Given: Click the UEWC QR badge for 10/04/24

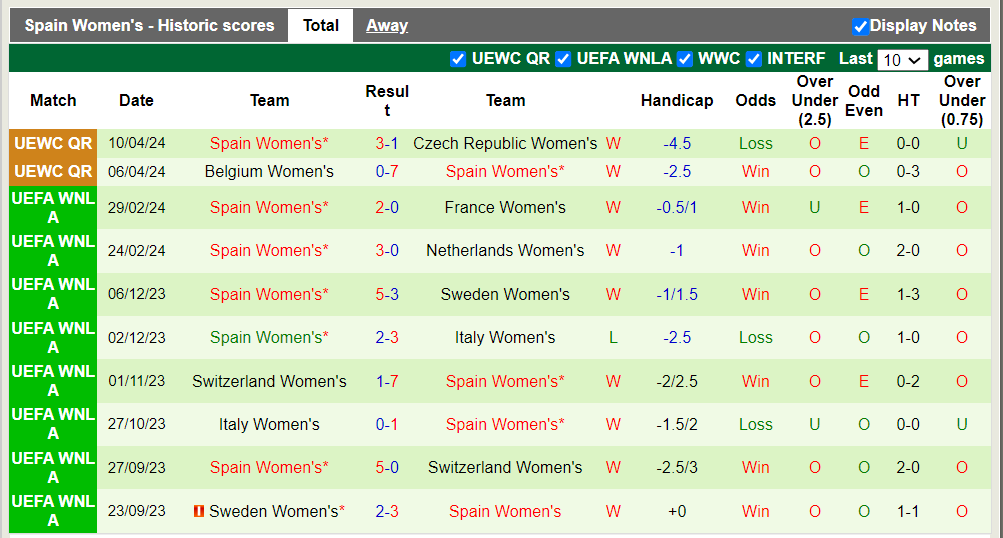Looking at the screenshot, I should coord(53,144).
